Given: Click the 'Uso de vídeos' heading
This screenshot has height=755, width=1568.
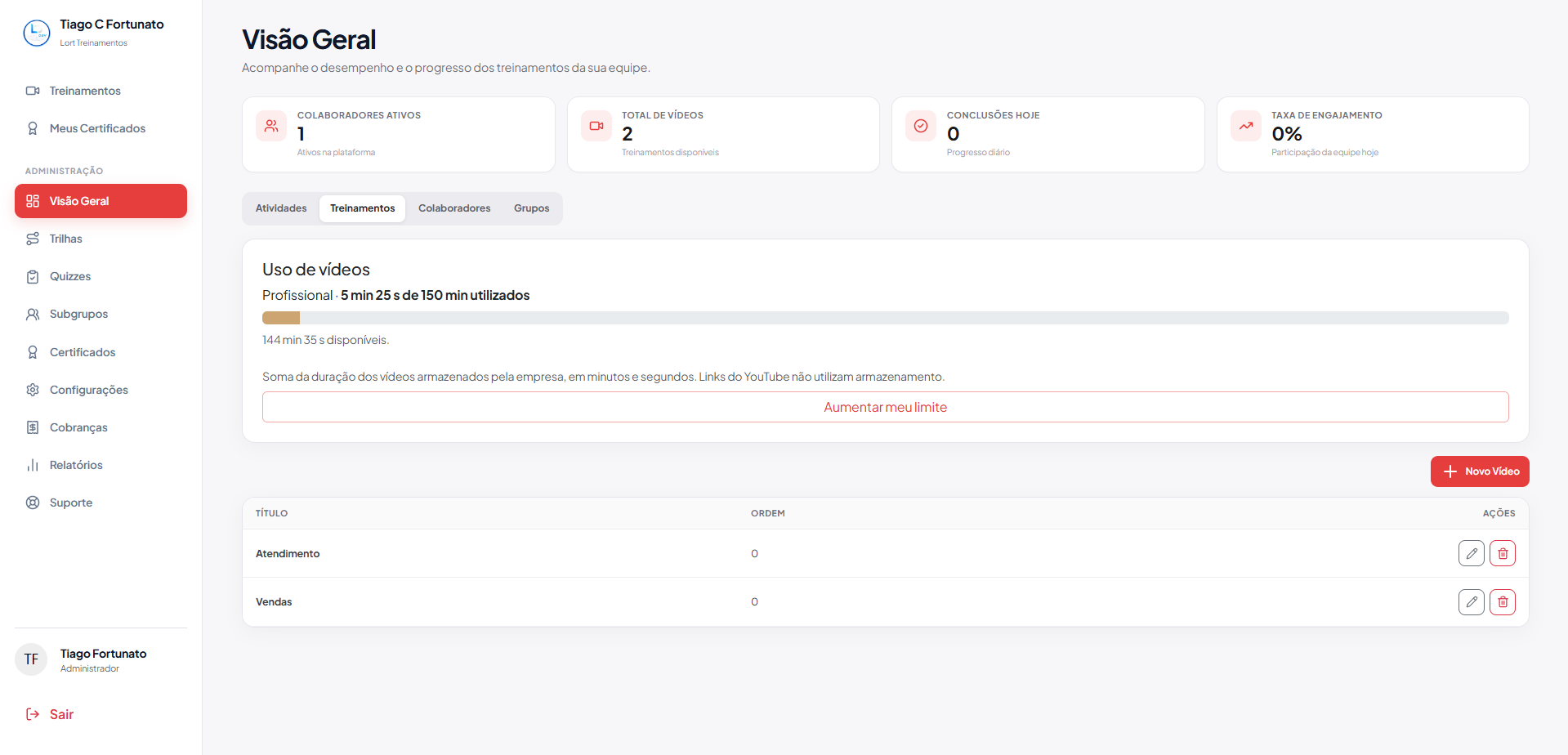Looking at the screenshot, I should click(x=316, y=270).
